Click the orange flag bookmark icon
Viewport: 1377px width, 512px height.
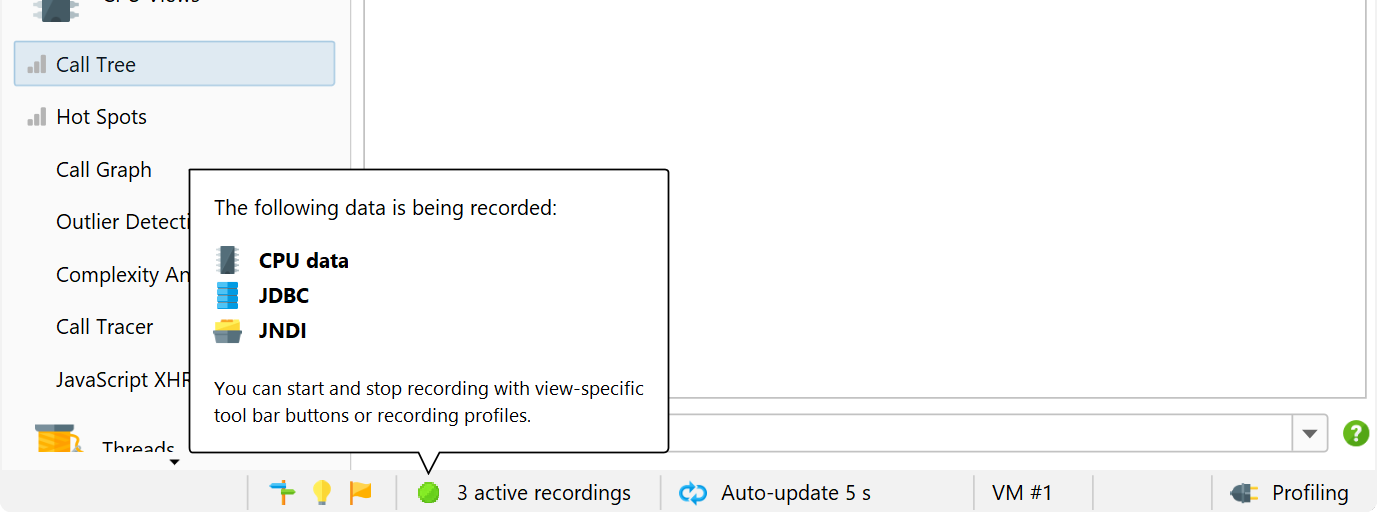(360, 492)
